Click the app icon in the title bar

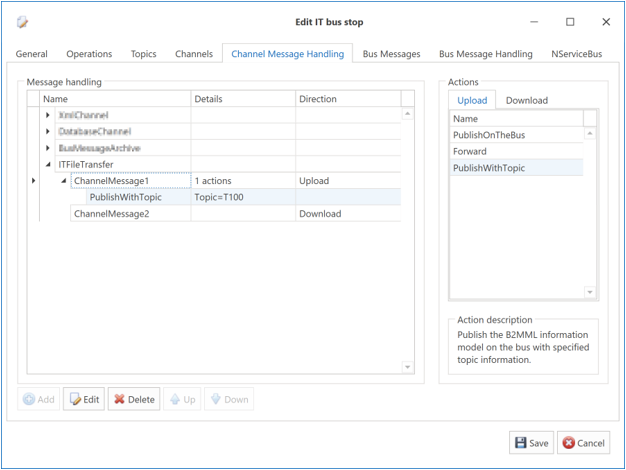(23, 21)
